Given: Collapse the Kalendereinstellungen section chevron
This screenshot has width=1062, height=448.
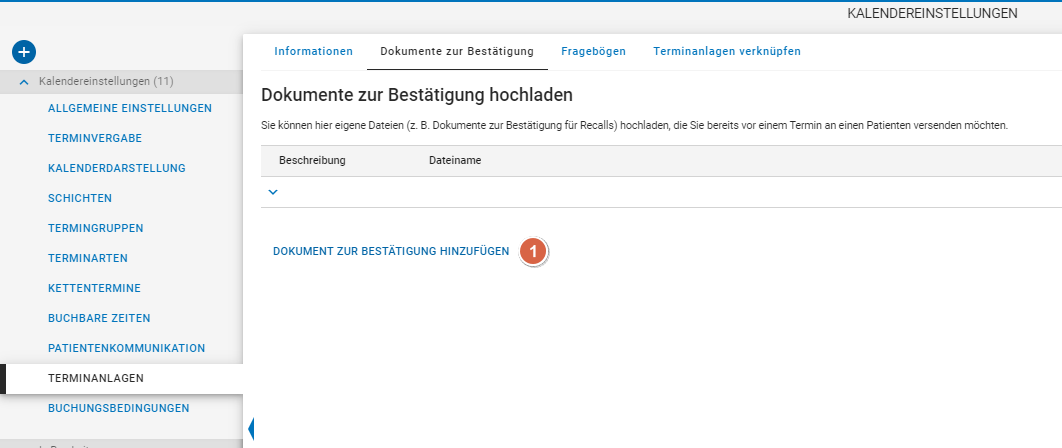Looking at the screenshot, I should pos(25,81).
